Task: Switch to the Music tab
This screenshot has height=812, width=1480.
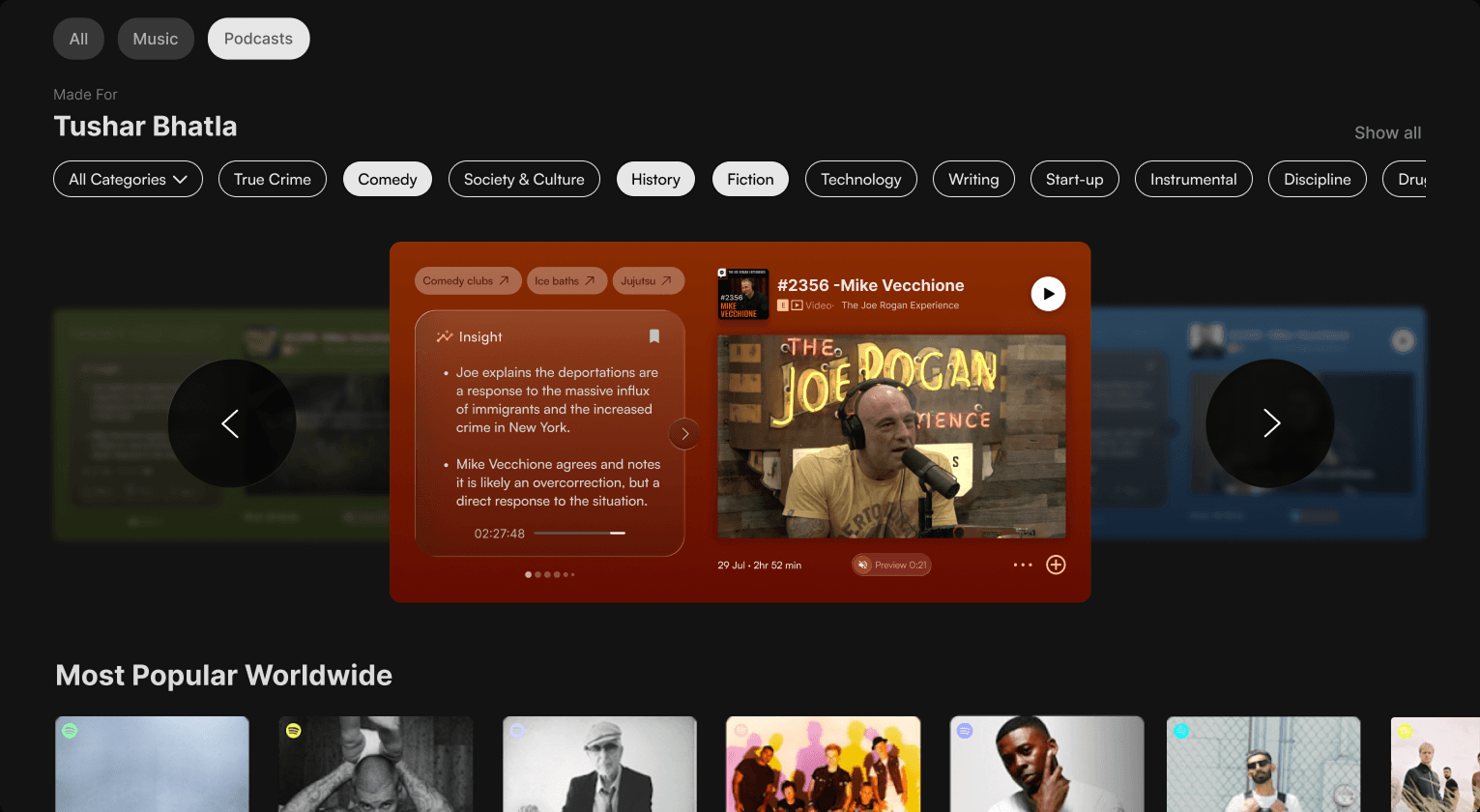Action: tap(156, 39)
